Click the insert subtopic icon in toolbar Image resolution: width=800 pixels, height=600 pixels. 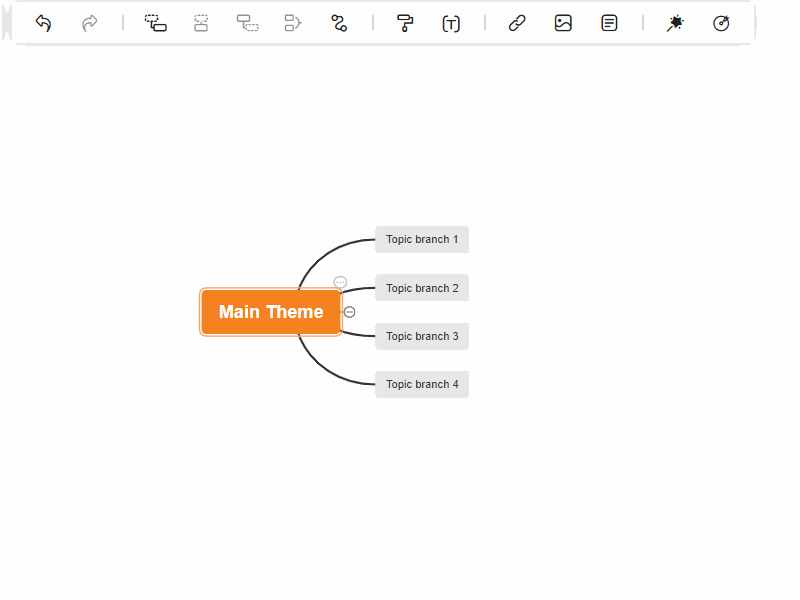(x=155, y=23)
